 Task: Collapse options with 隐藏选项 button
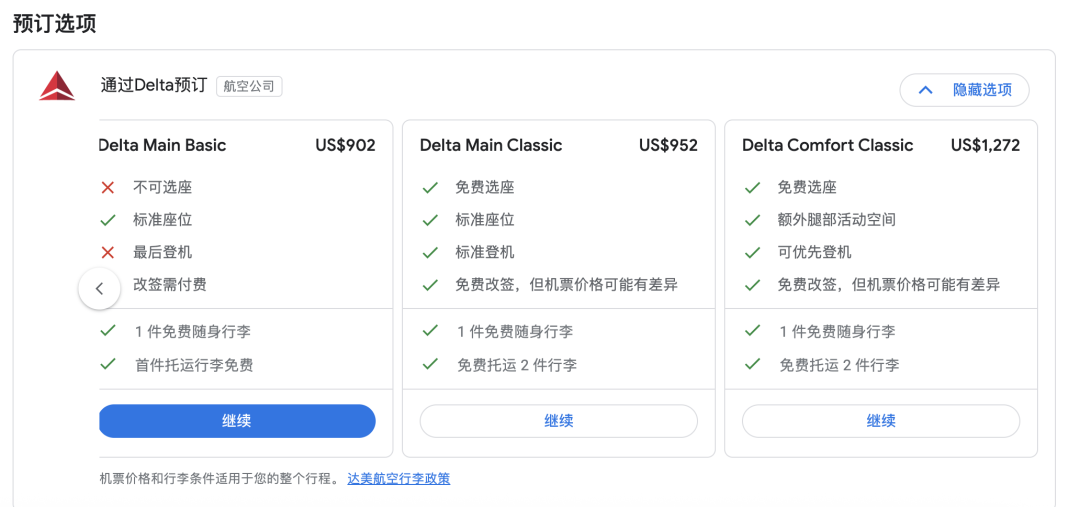tap(964, 90)
